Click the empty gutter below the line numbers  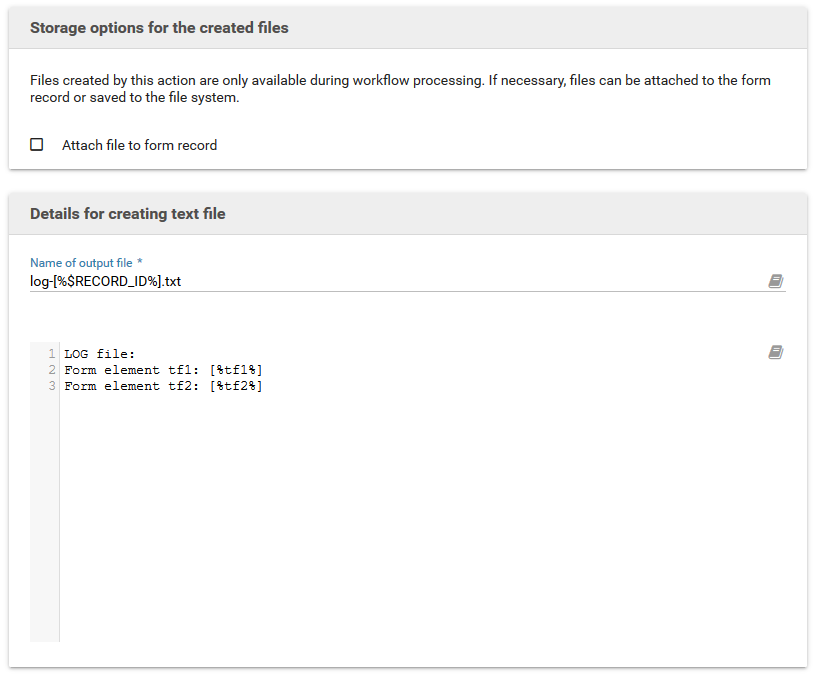click(45, 520)
